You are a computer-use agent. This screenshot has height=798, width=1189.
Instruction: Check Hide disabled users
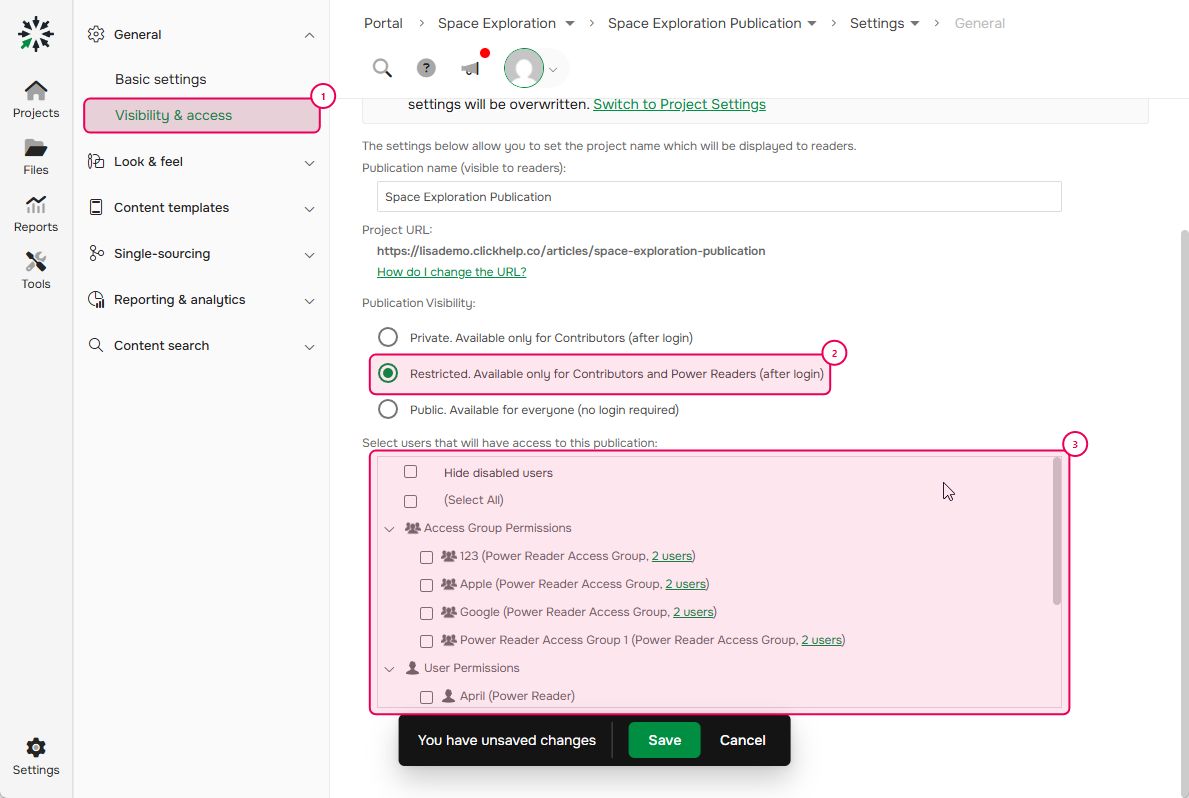click(410, 472)
